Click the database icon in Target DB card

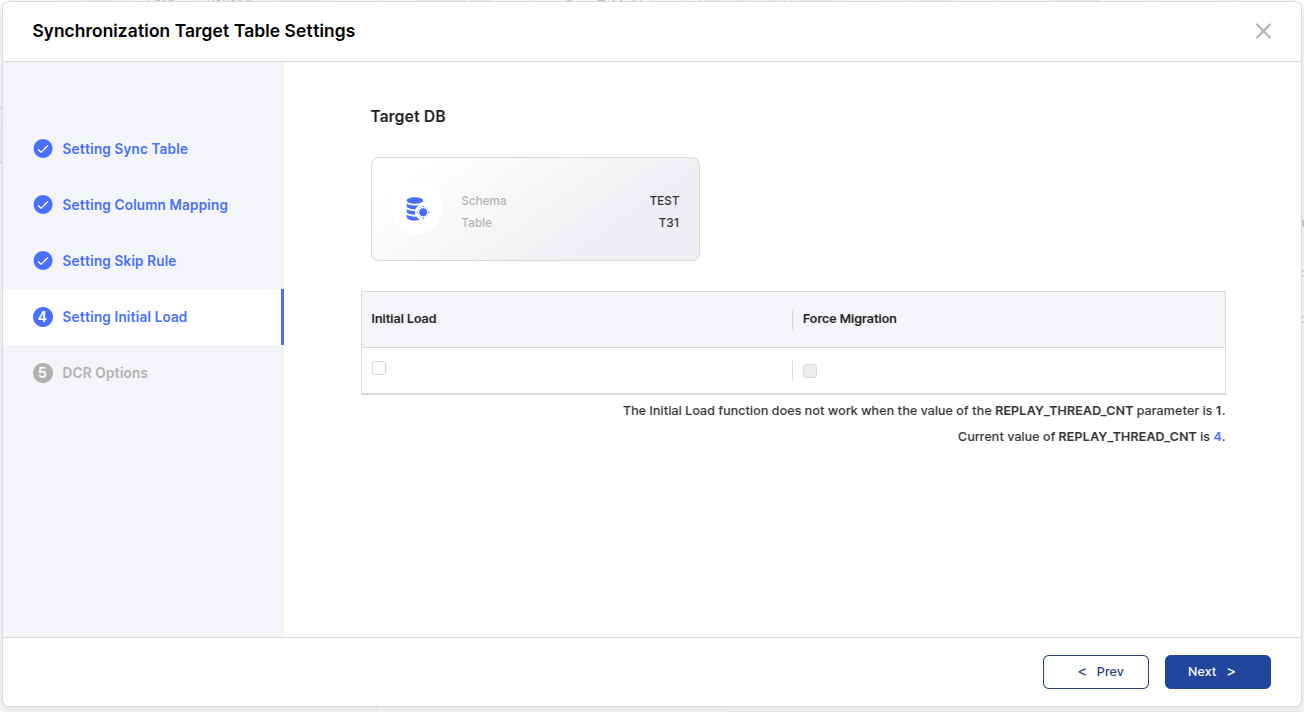(x=416, y=209)
